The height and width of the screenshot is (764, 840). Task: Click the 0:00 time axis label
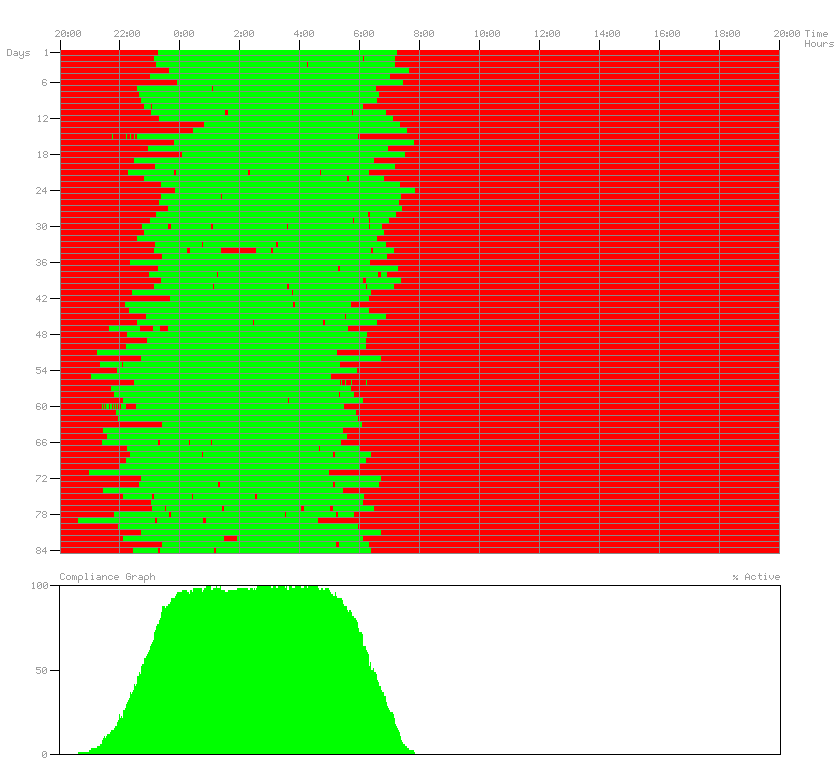click(184, 34)
